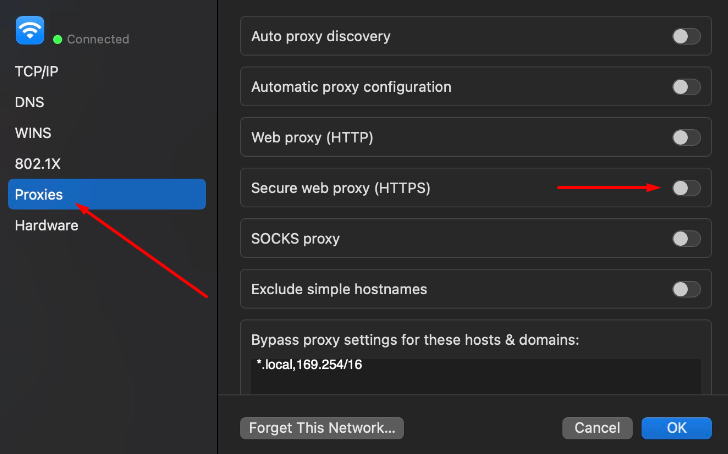The height and width of the screenshot is (454, 728).
Task: Open the TCP/IP settings tab
Action: pos(37,72)
